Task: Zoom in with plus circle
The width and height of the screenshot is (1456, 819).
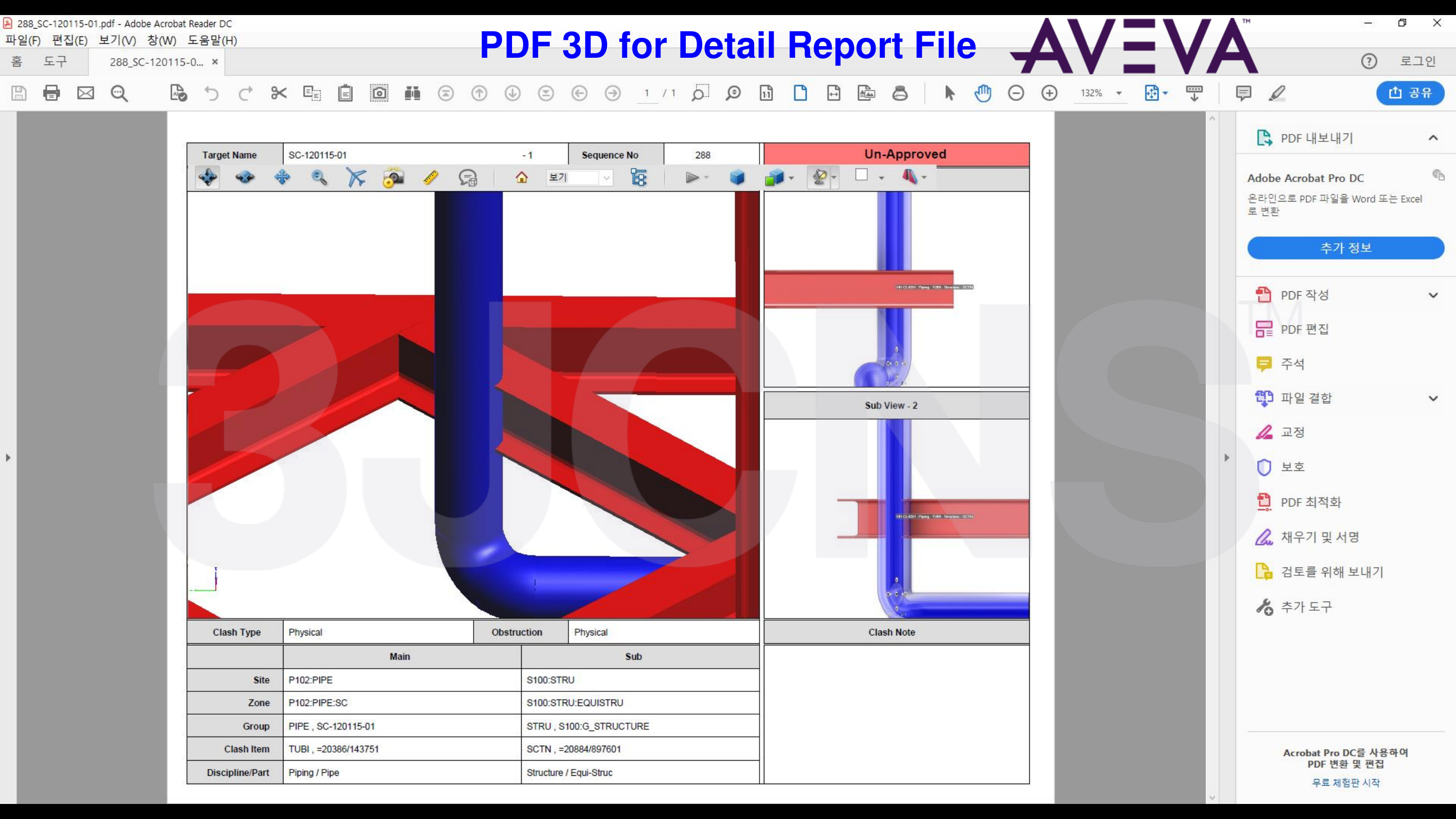Action: 1050,93
